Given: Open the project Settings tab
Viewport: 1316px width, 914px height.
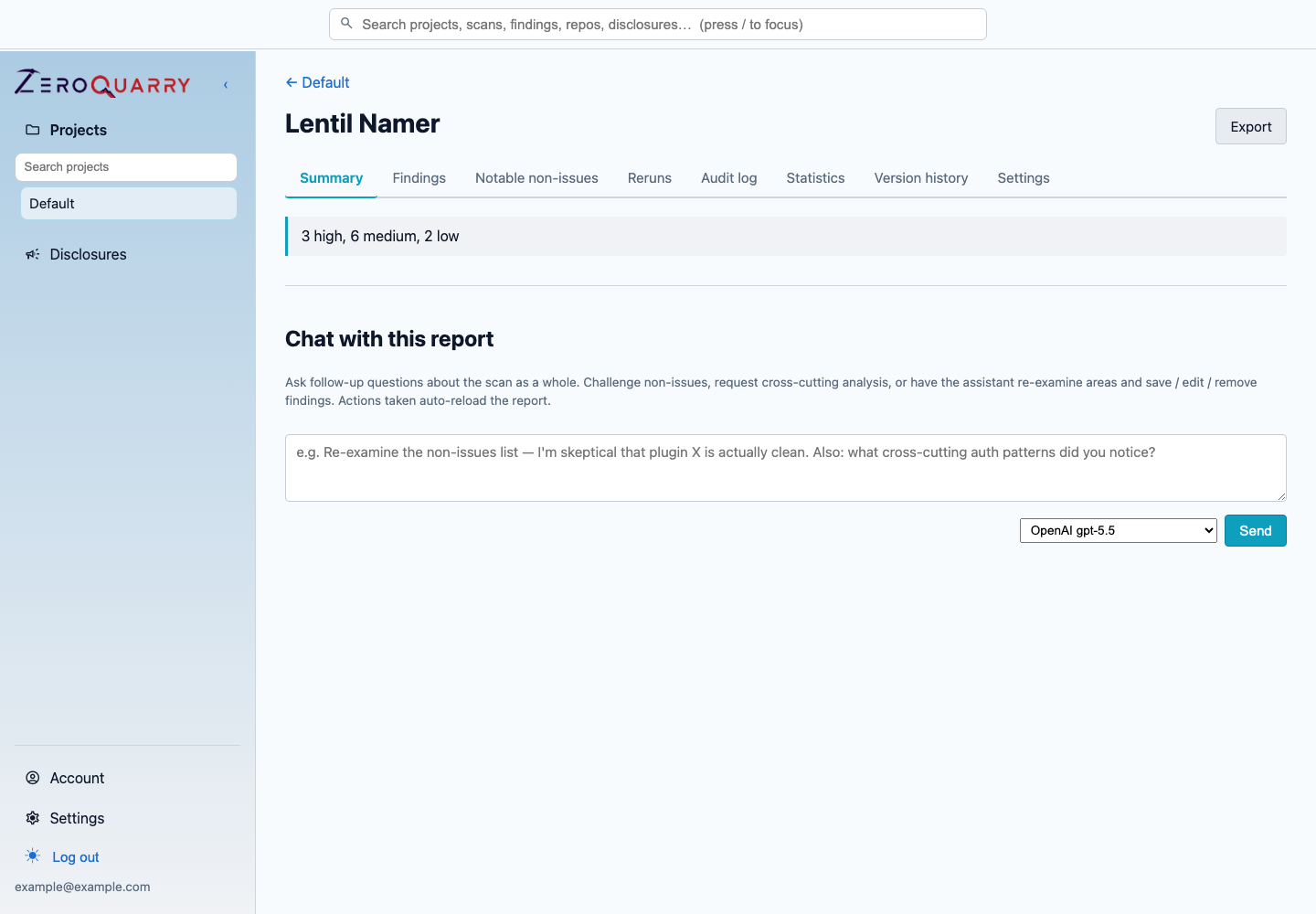Looking at the screenshot, I should coord(1024,178).
